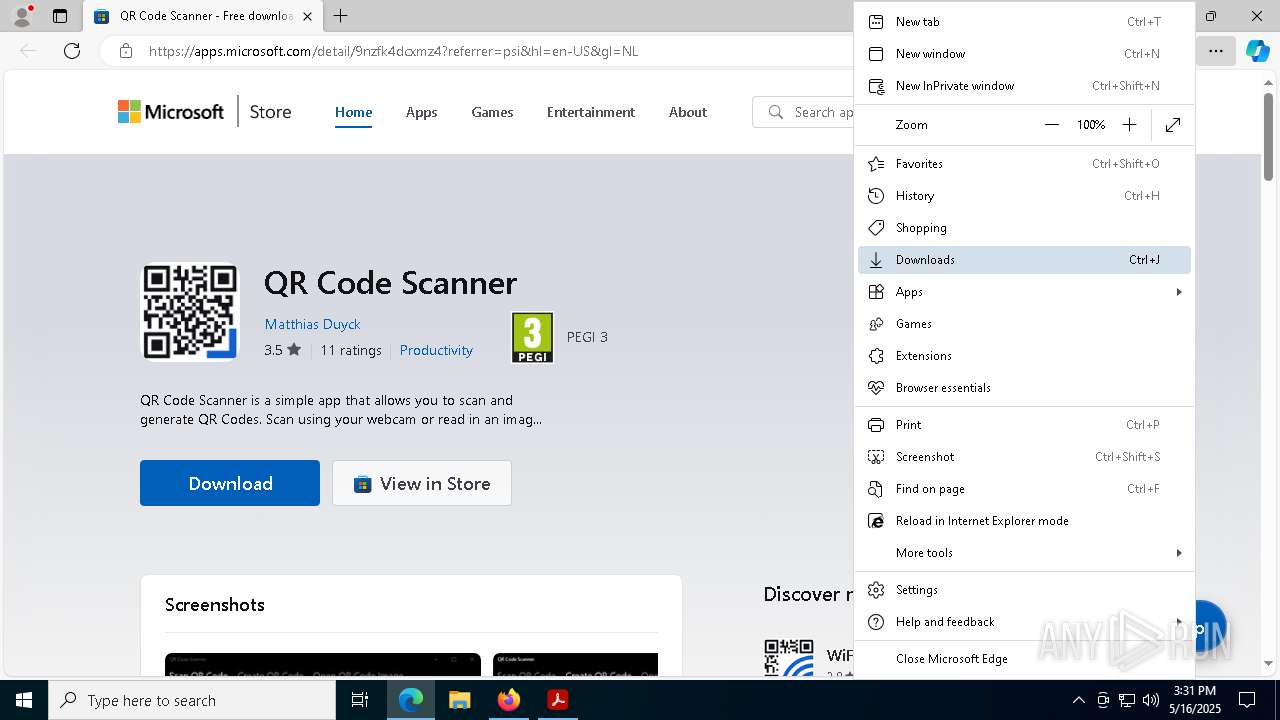Increase zoom with plus button
Image resolution: width=1280 pixels, height=720 pixels.
coord(1129,125)
